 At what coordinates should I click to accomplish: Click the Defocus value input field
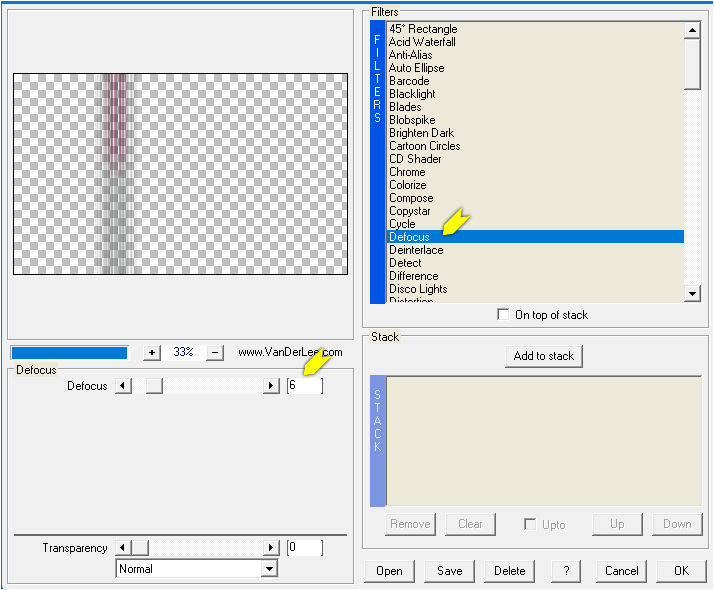point(305,386)
